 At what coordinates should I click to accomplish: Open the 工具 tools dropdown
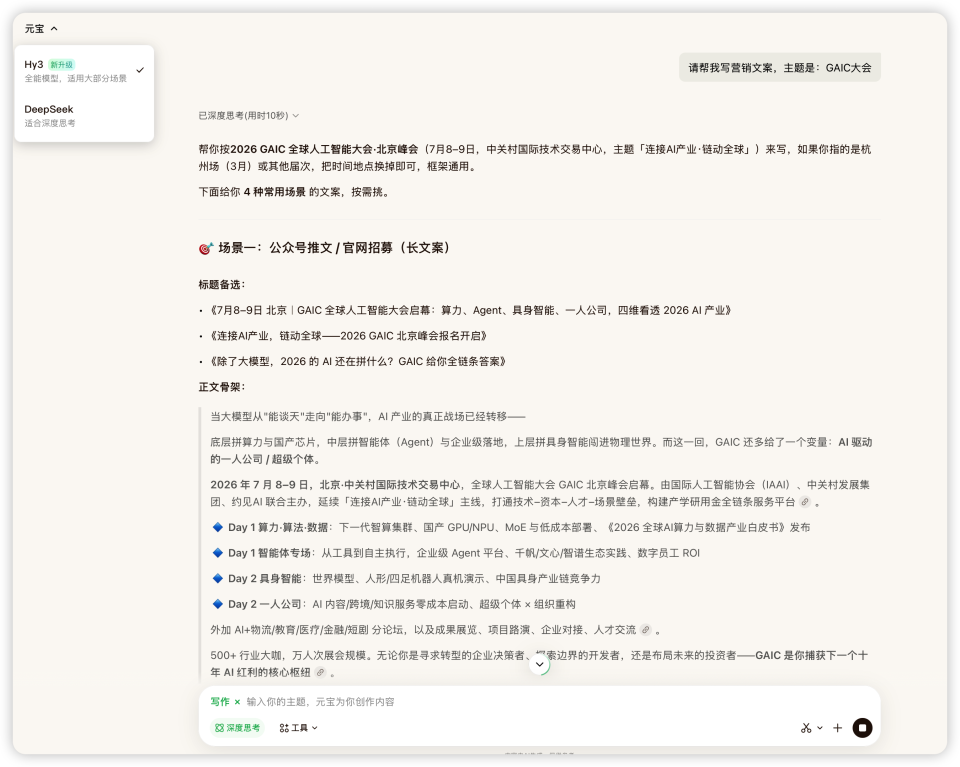(298, 728)
